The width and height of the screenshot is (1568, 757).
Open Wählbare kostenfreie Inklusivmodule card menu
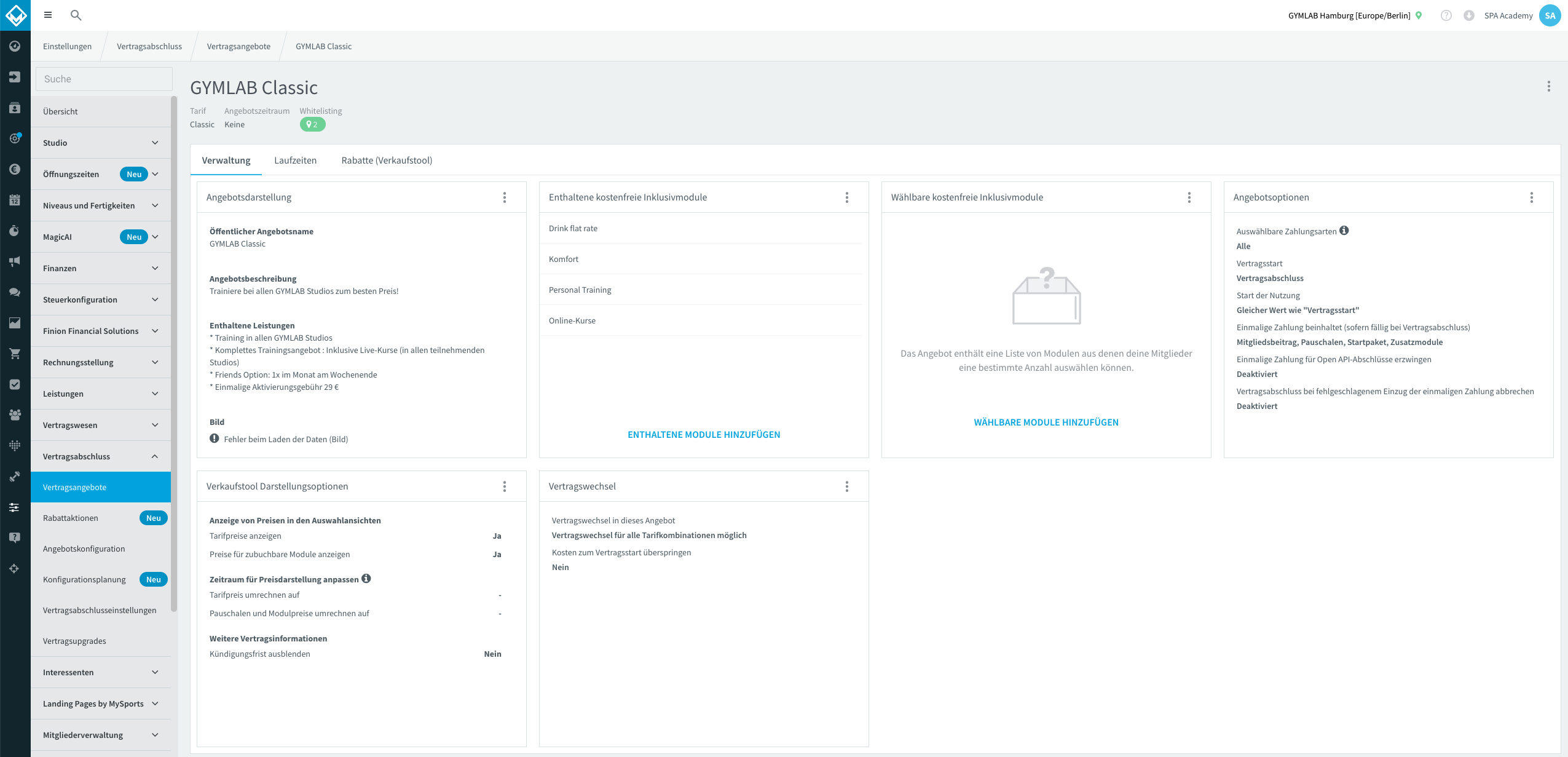[x=1189, y=197]
